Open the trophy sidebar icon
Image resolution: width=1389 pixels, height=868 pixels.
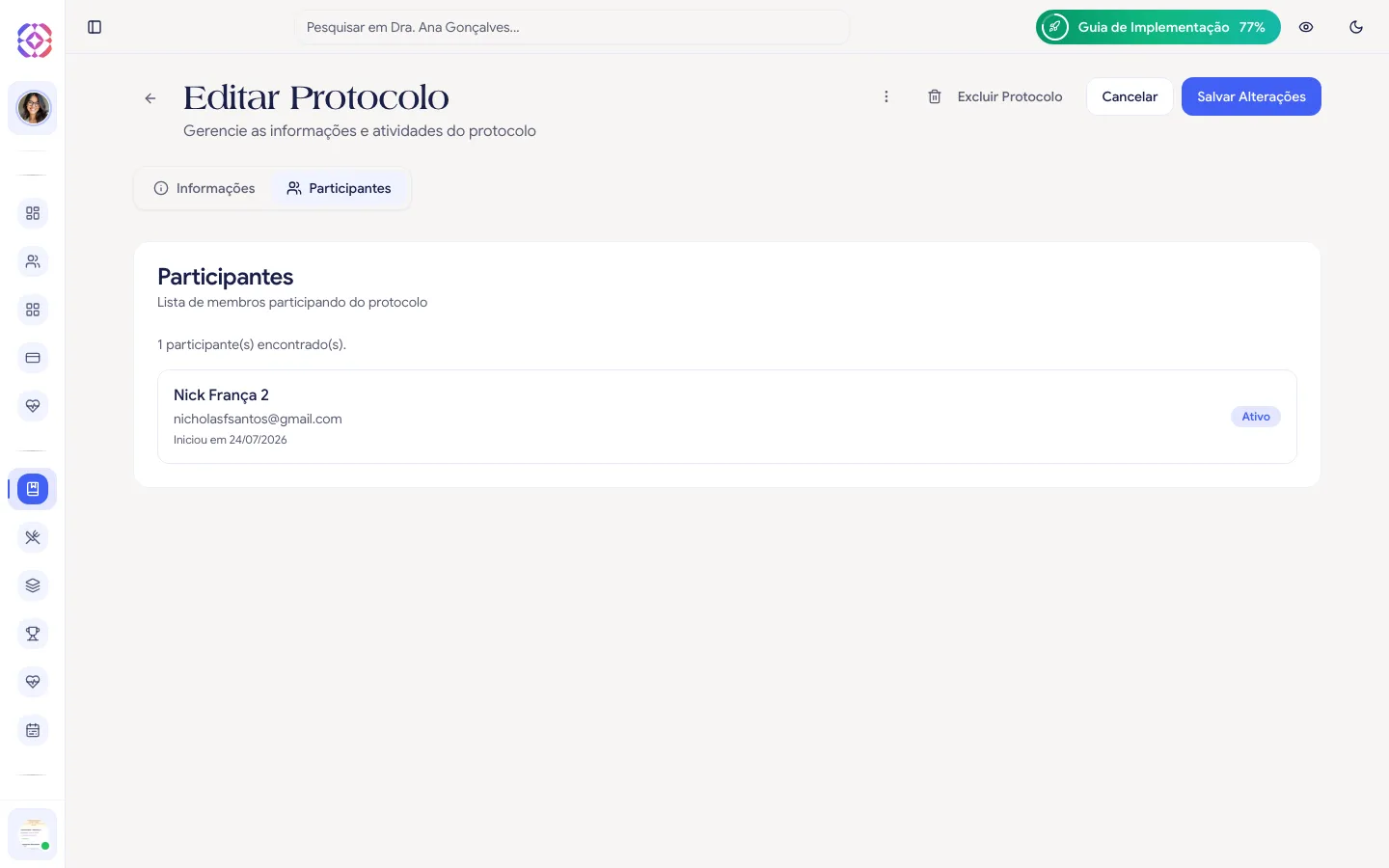(33, 634)
